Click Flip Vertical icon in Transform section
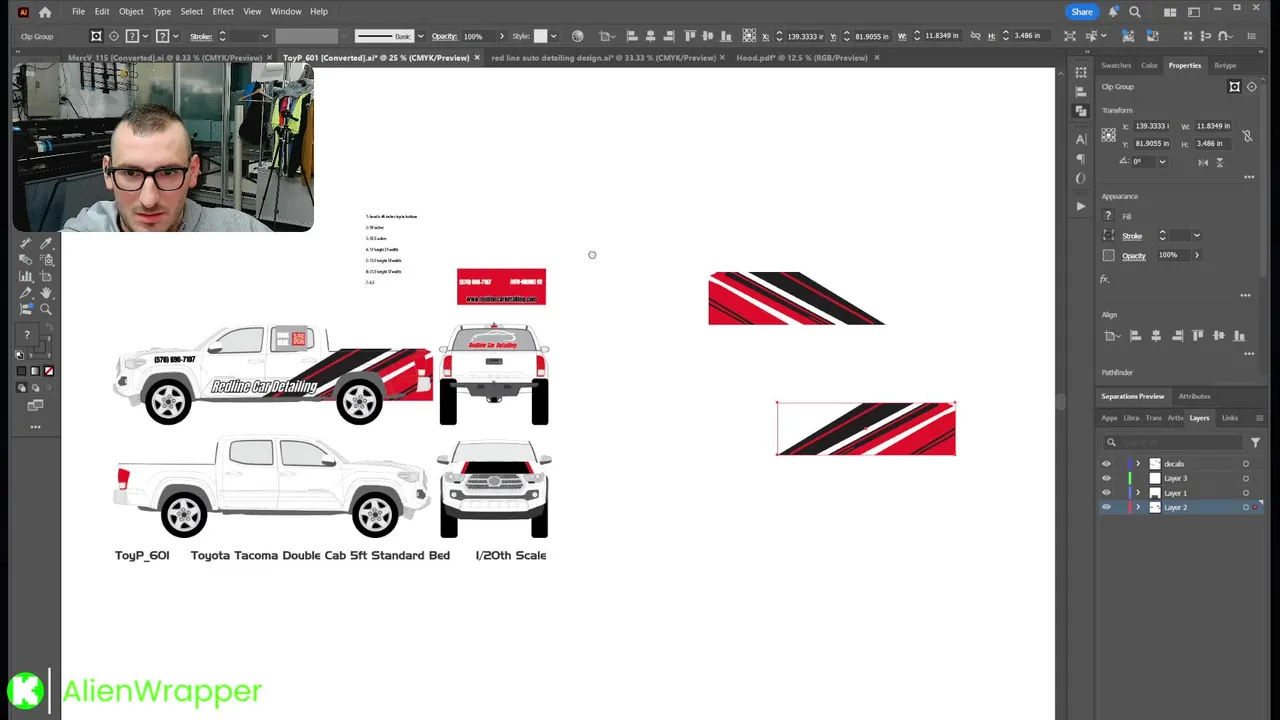Viewport: 1280px width, 720px height. pos(1219,162)
